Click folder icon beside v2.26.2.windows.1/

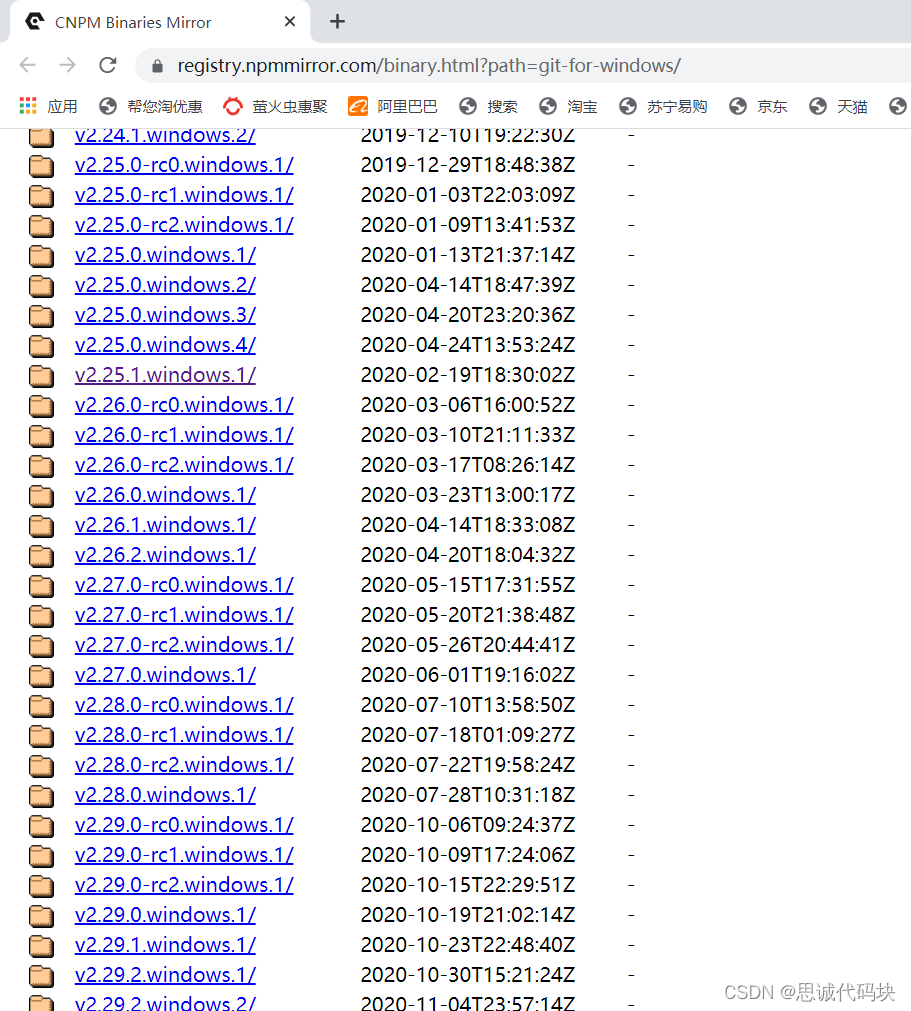point(41,556)
